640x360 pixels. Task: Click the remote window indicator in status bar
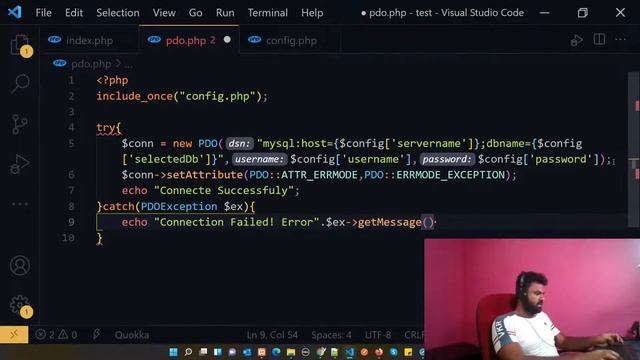pos(14,335)
